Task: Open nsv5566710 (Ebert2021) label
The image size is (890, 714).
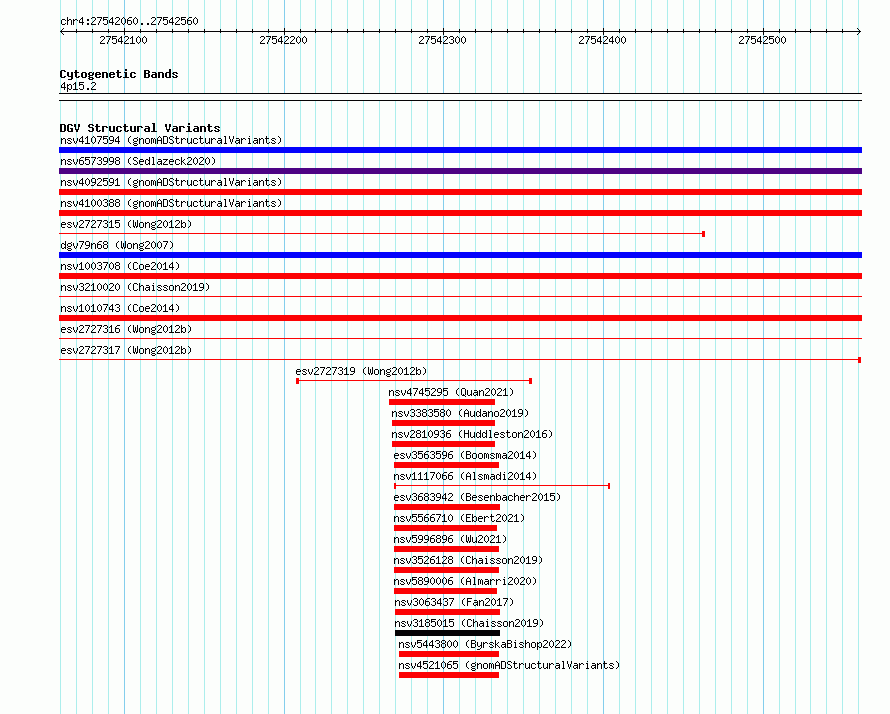Action: 459,518
